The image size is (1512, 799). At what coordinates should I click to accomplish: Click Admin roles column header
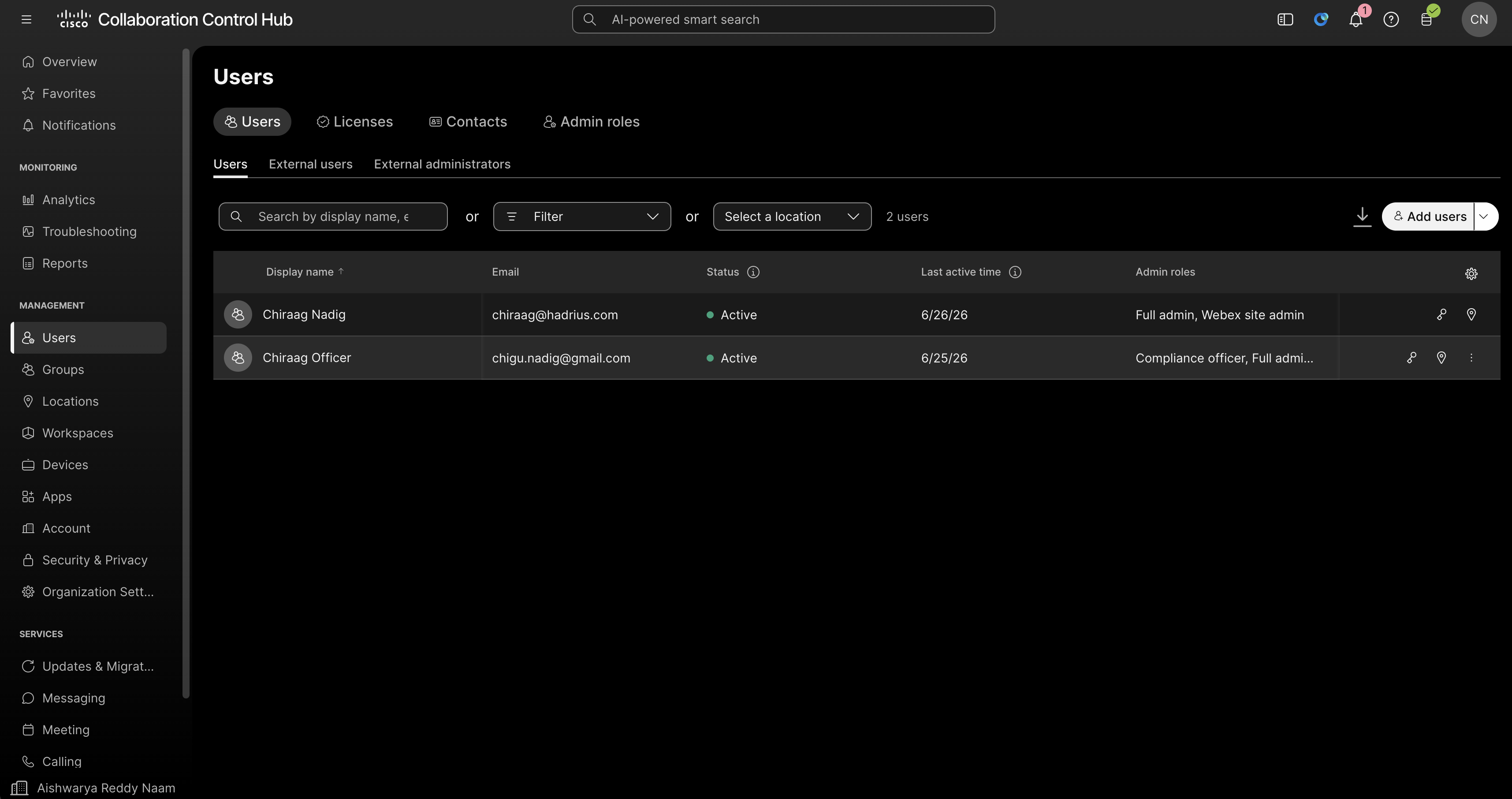click(x=1165, y=272)
